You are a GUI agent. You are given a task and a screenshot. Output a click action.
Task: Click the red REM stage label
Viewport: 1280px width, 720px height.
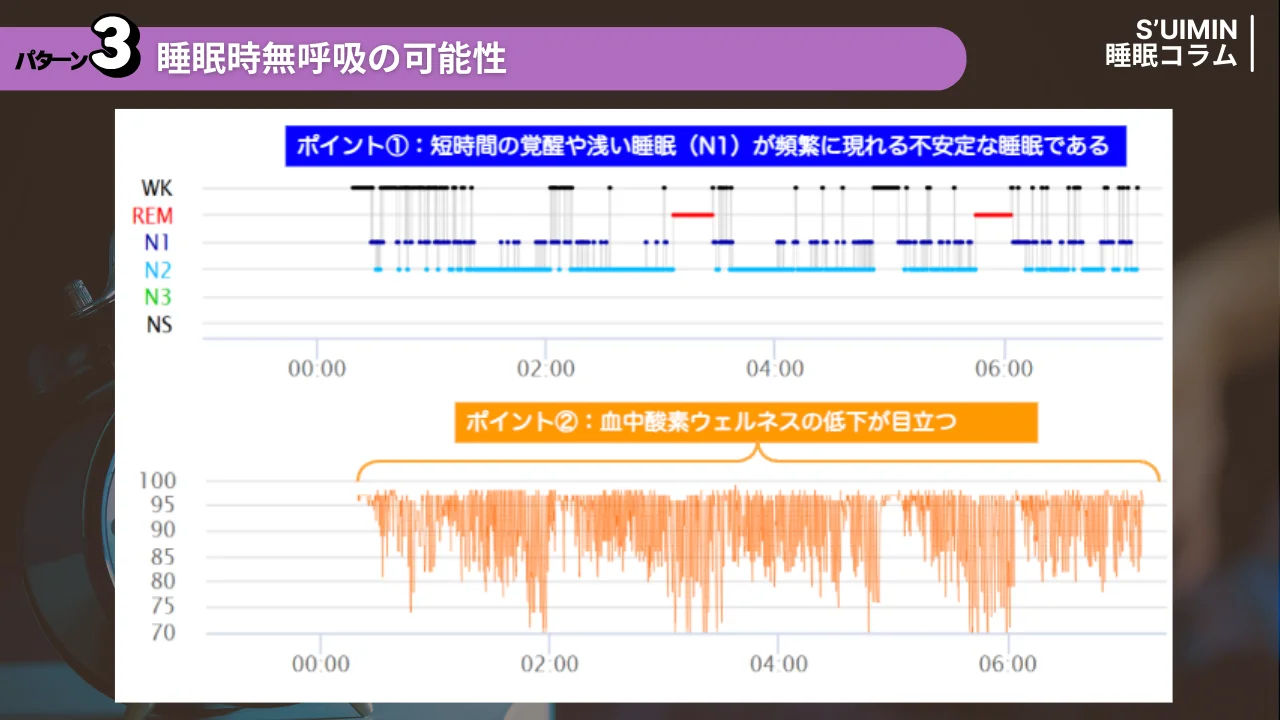[x=152, y=215]
